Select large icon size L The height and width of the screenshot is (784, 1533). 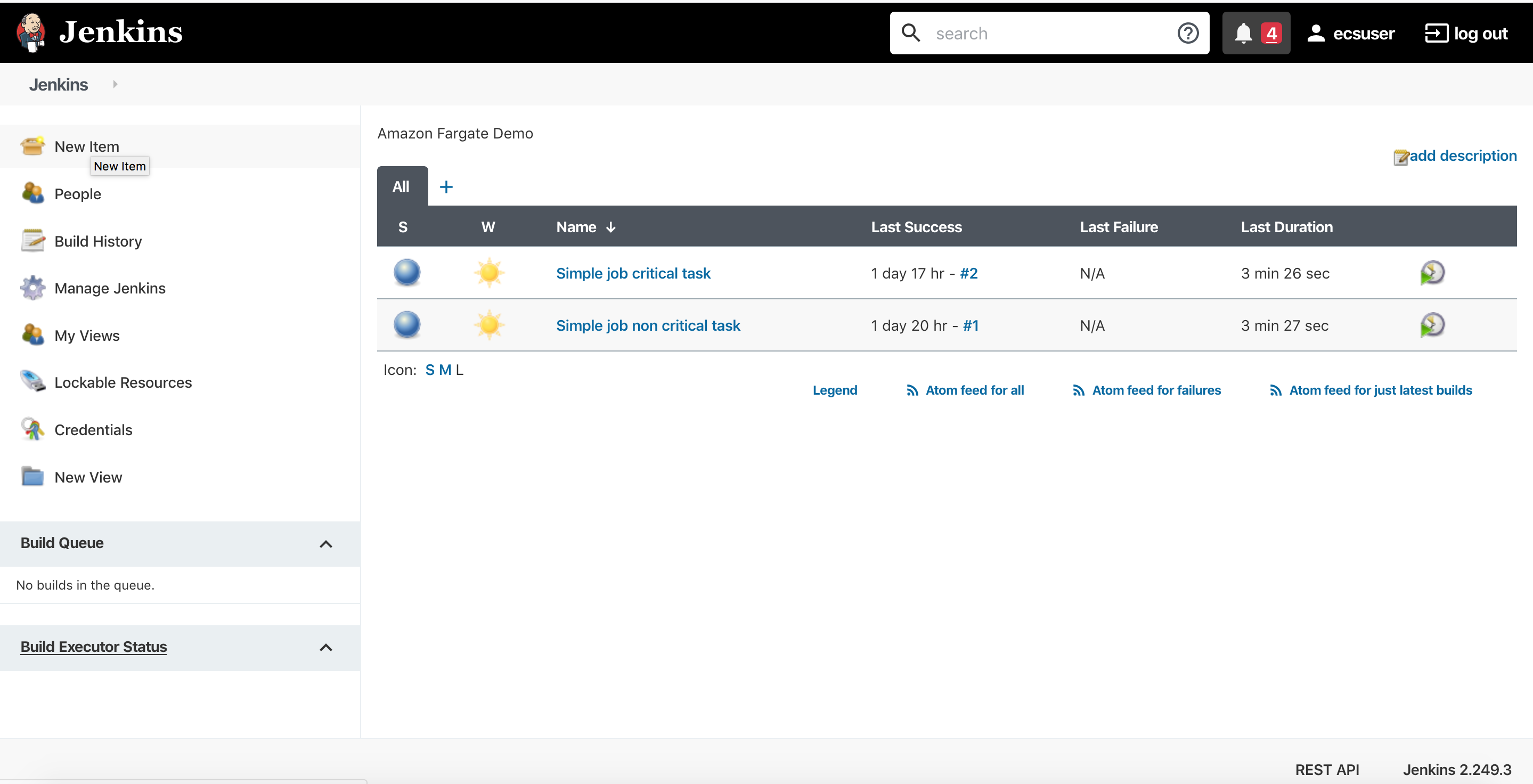click(x=459, y=370)
